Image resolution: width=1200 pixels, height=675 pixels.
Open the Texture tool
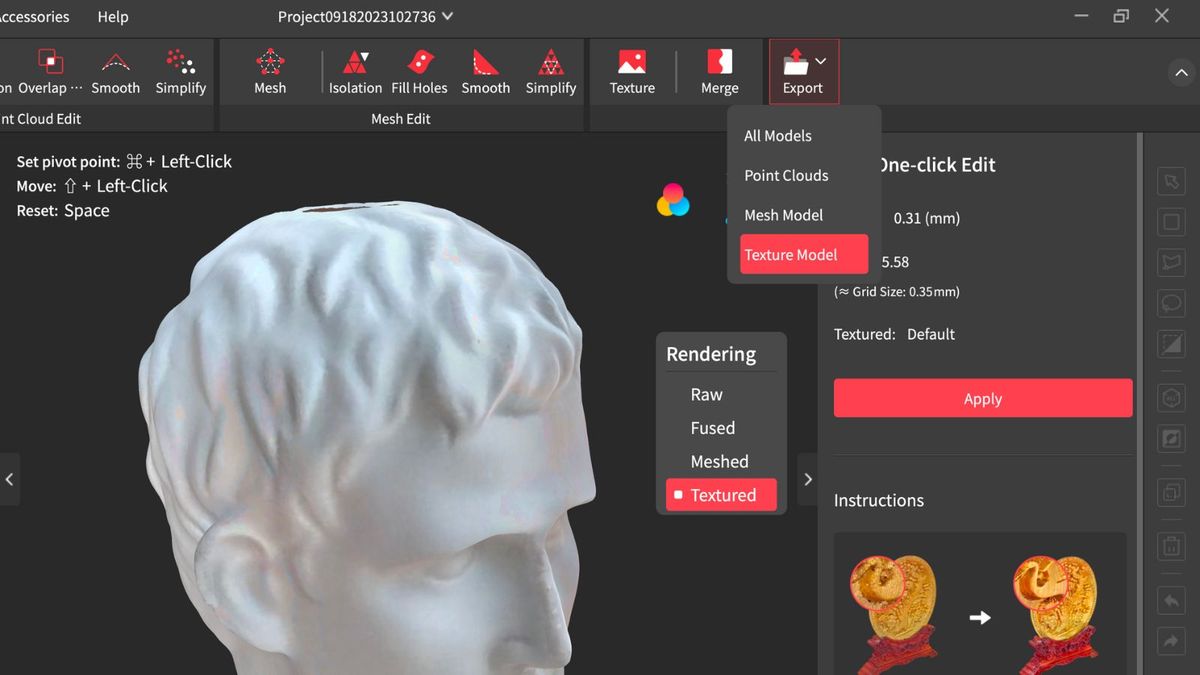(632, 70)
